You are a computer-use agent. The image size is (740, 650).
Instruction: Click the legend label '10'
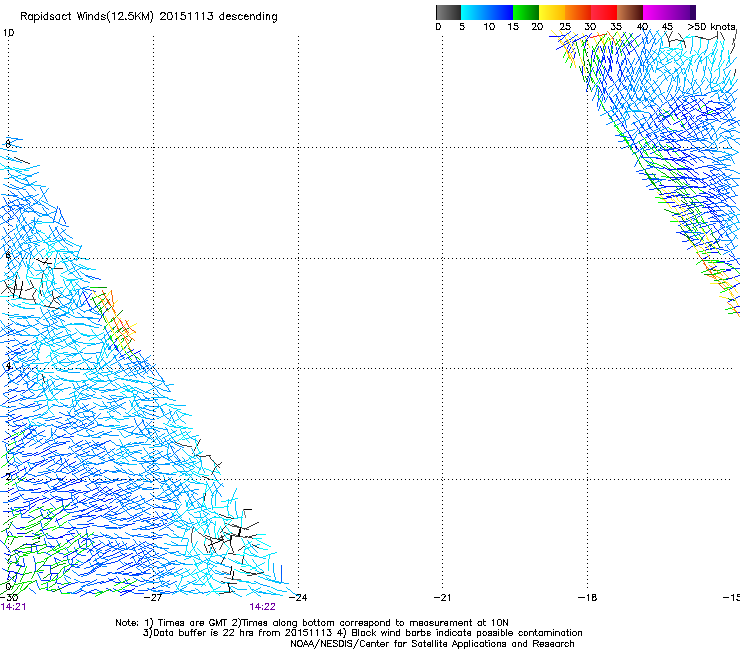489,27
